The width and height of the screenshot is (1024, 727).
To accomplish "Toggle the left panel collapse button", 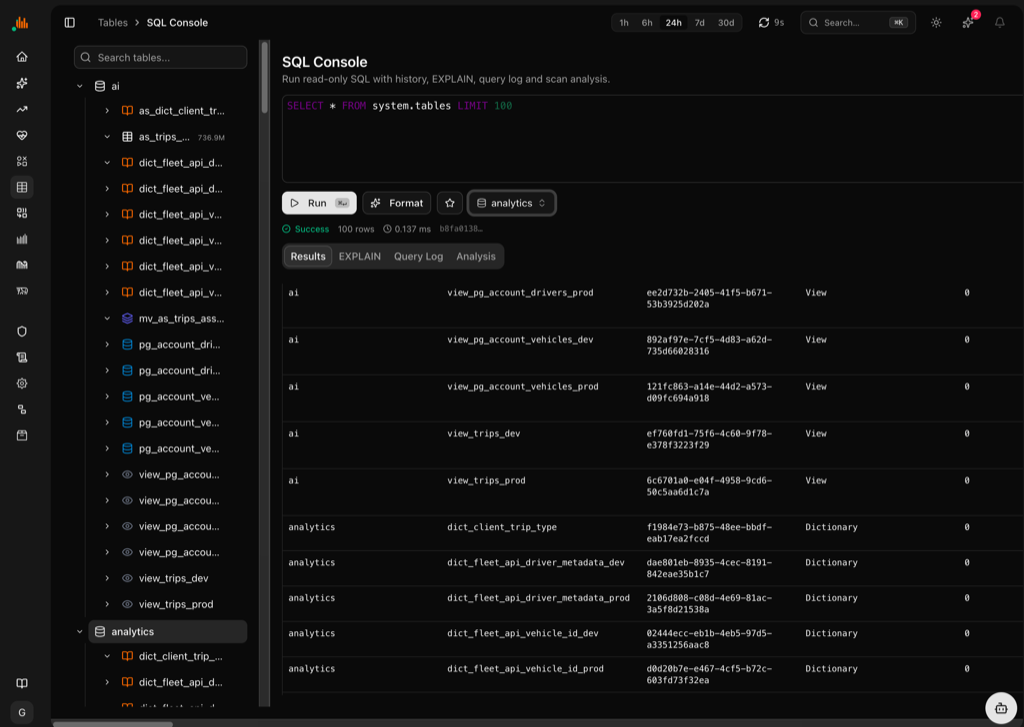I will point(70,23).
